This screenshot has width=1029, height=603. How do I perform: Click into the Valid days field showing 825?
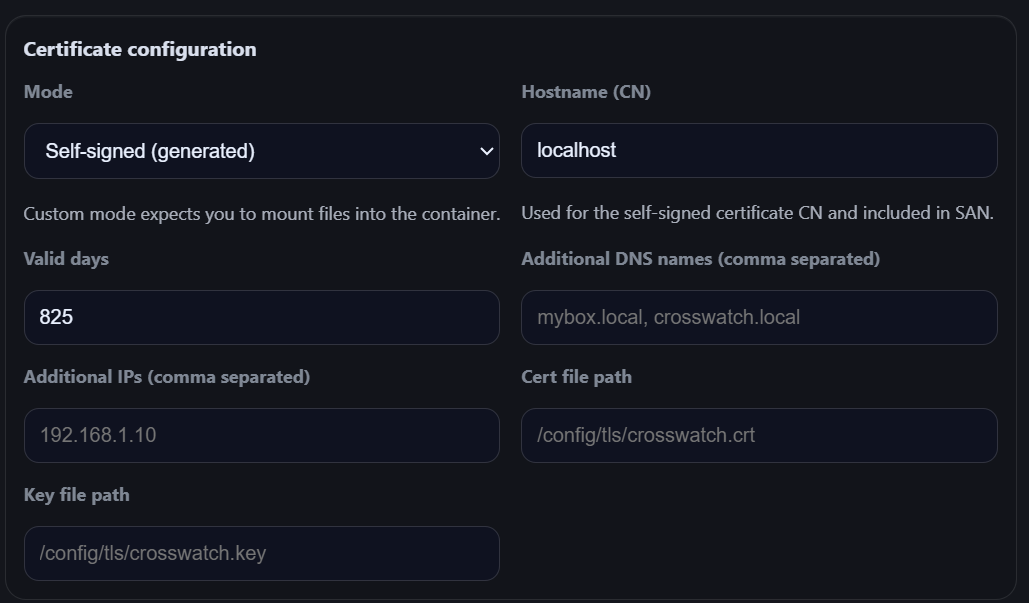coord(261,317)
